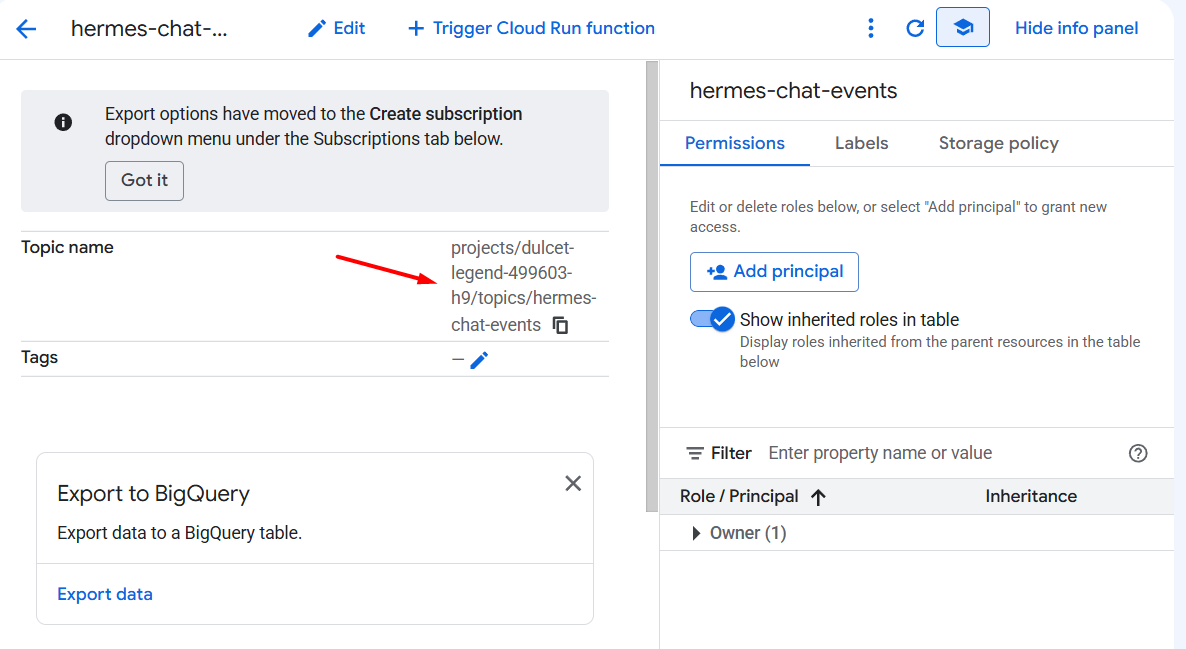The height and width of the screenshot is (649, 1186).
Task: Click the truncated hermes-chat-... page title
Action: (x=149, y=29)
